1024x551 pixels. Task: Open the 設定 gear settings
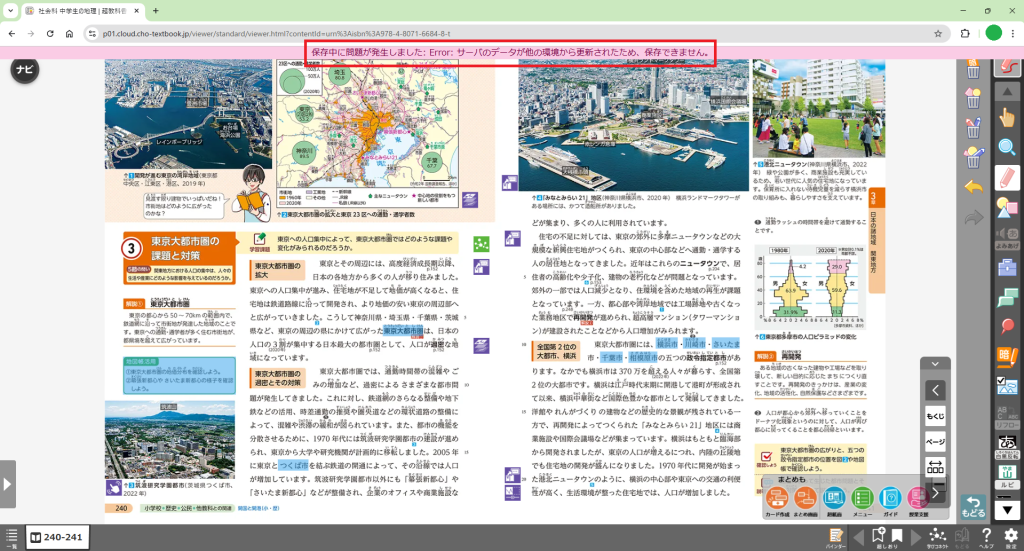point(1010,537)
